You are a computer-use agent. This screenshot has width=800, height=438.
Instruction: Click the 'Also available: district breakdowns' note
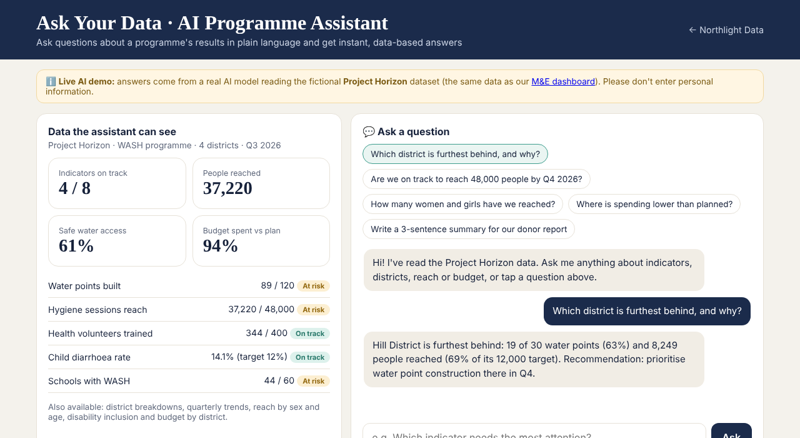click(184, 412)
